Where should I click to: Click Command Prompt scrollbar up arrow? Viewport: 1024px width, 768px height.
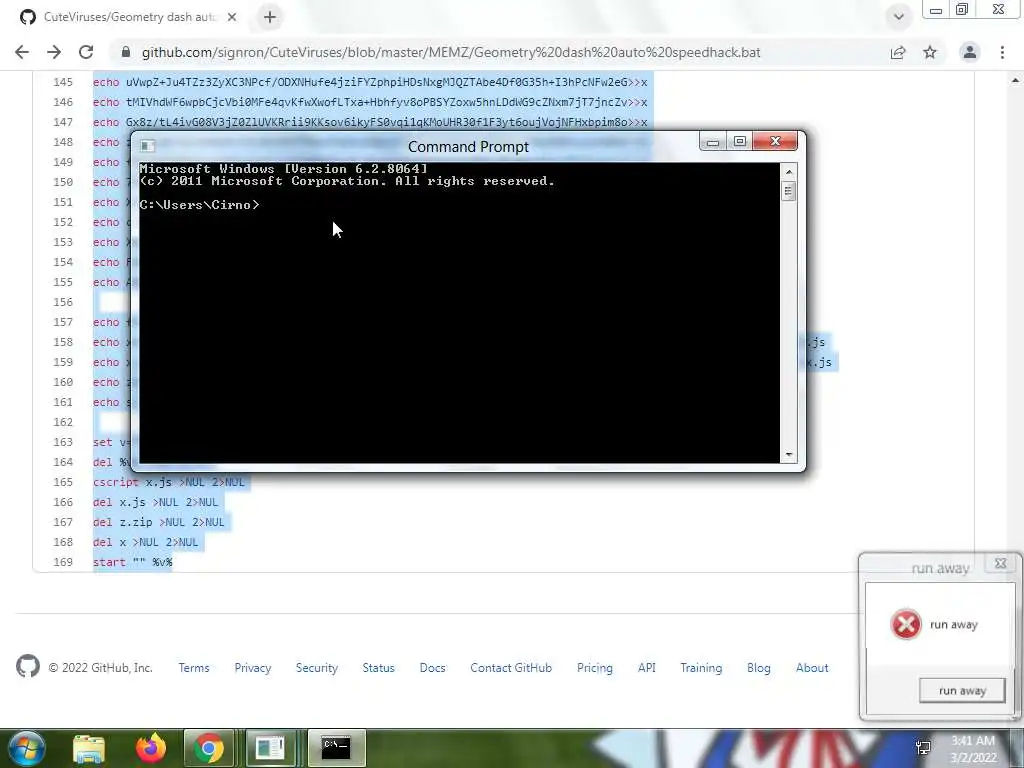789,172
